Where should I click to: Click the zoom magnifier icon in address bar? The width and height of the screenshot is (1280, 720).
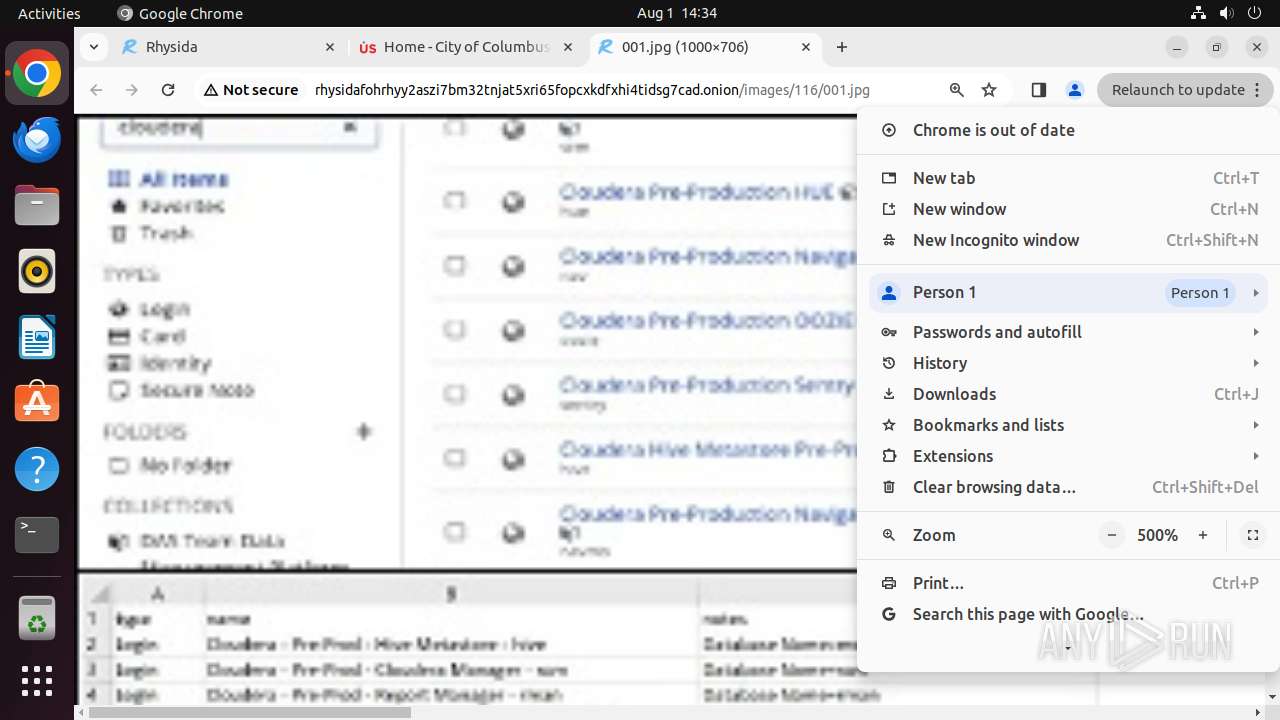957,90
